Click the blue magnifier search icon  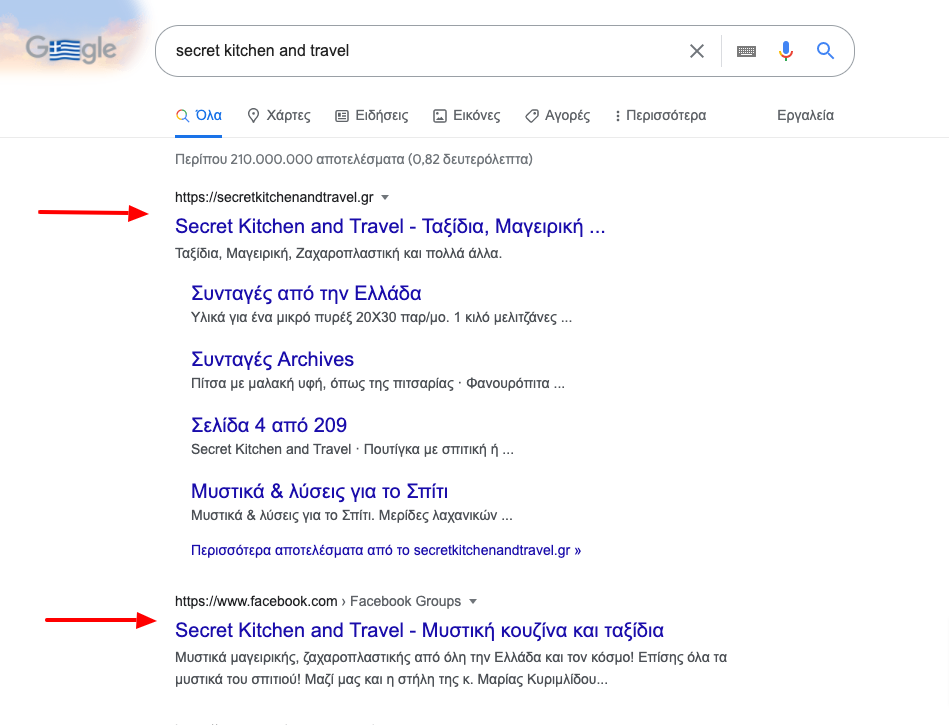(826, 50)
